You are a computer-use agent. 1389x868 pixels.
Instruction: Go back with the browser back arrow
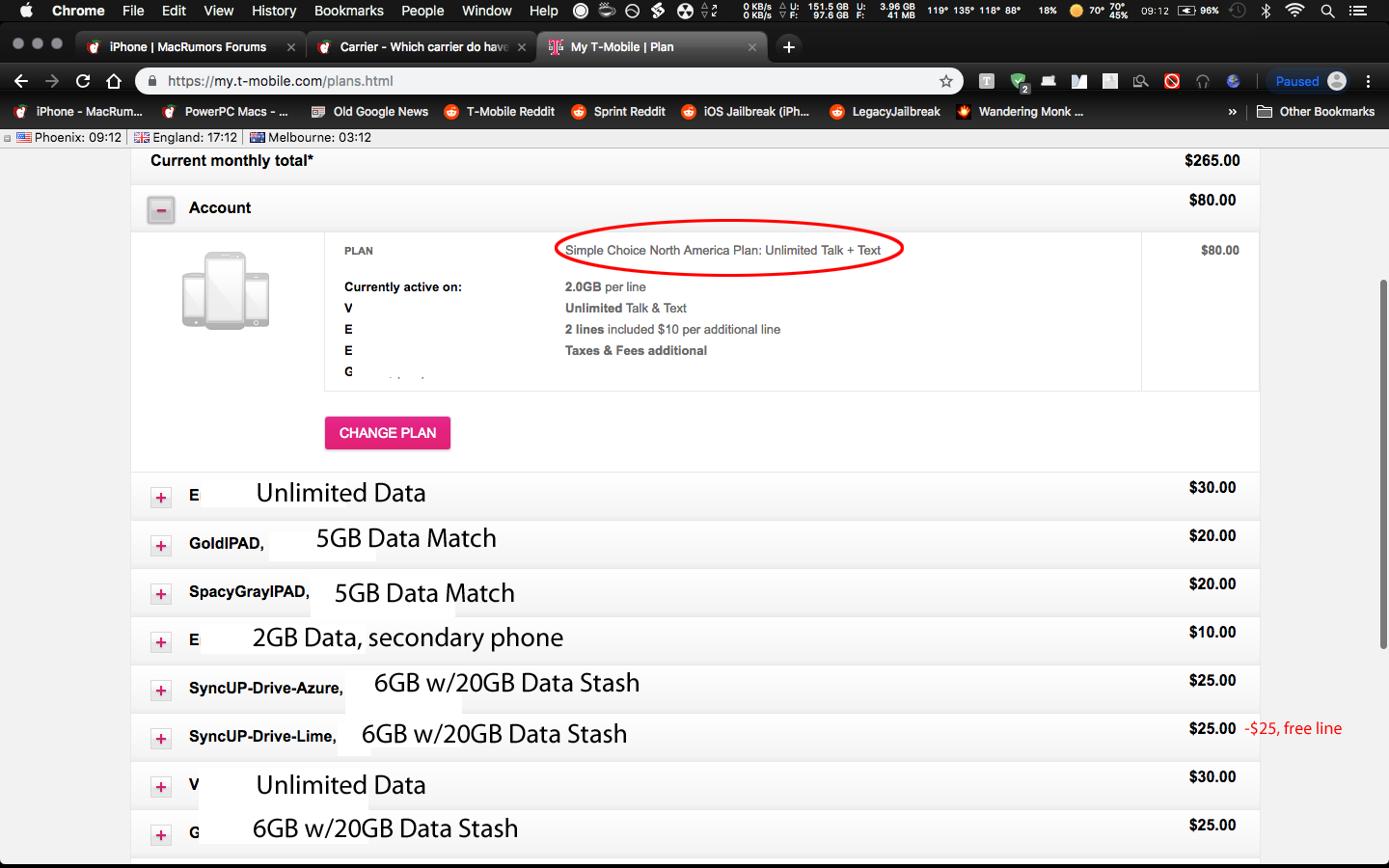(21, 81)
